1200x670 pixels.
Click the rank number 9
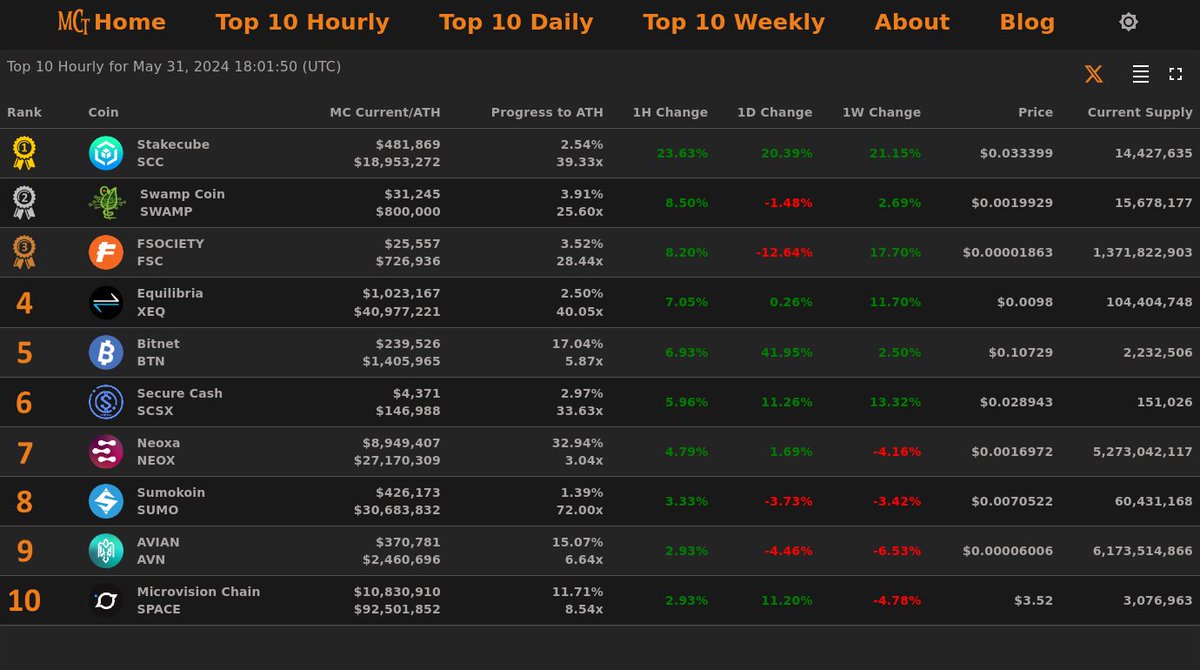click(x=24, y=552)
